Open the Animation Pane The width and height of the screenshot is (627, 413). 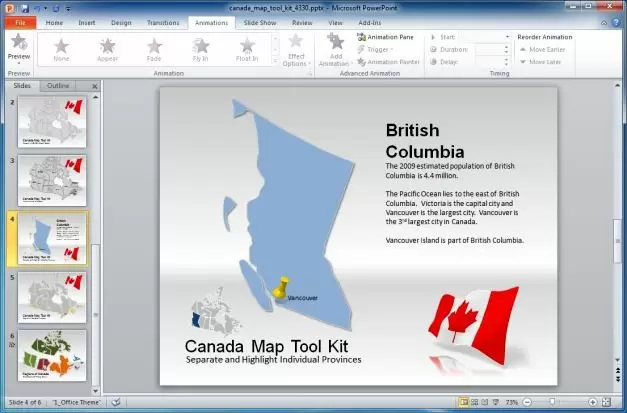click(390, 37)
